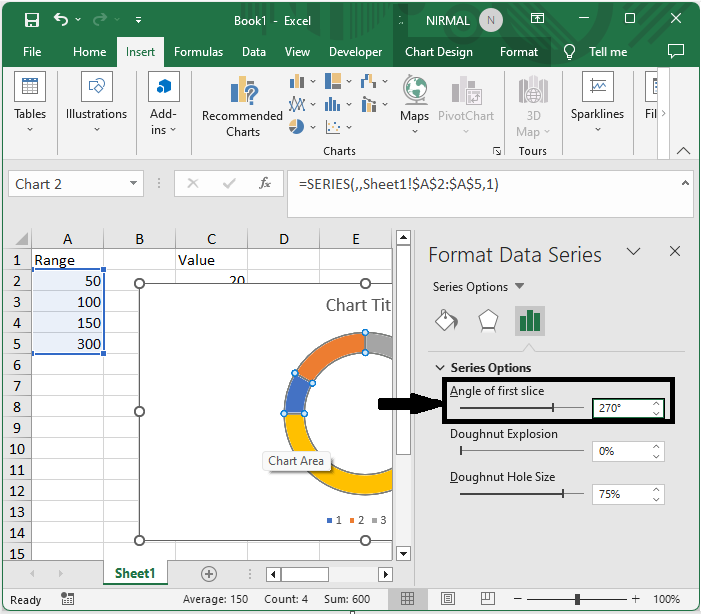The image size is (701, 614).
Task: Customize Quick Access Toolbar dropdown
Action: 139,20
